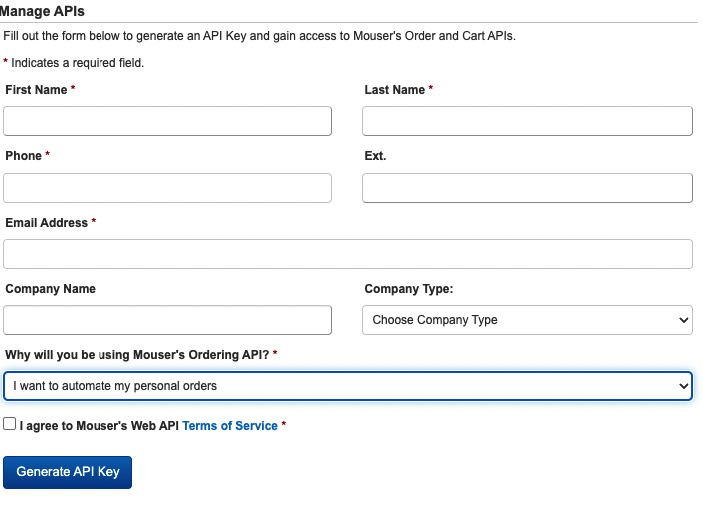Open the Choose Company Type dropdown
Viewport: 703px width, 516px height.
527,320
